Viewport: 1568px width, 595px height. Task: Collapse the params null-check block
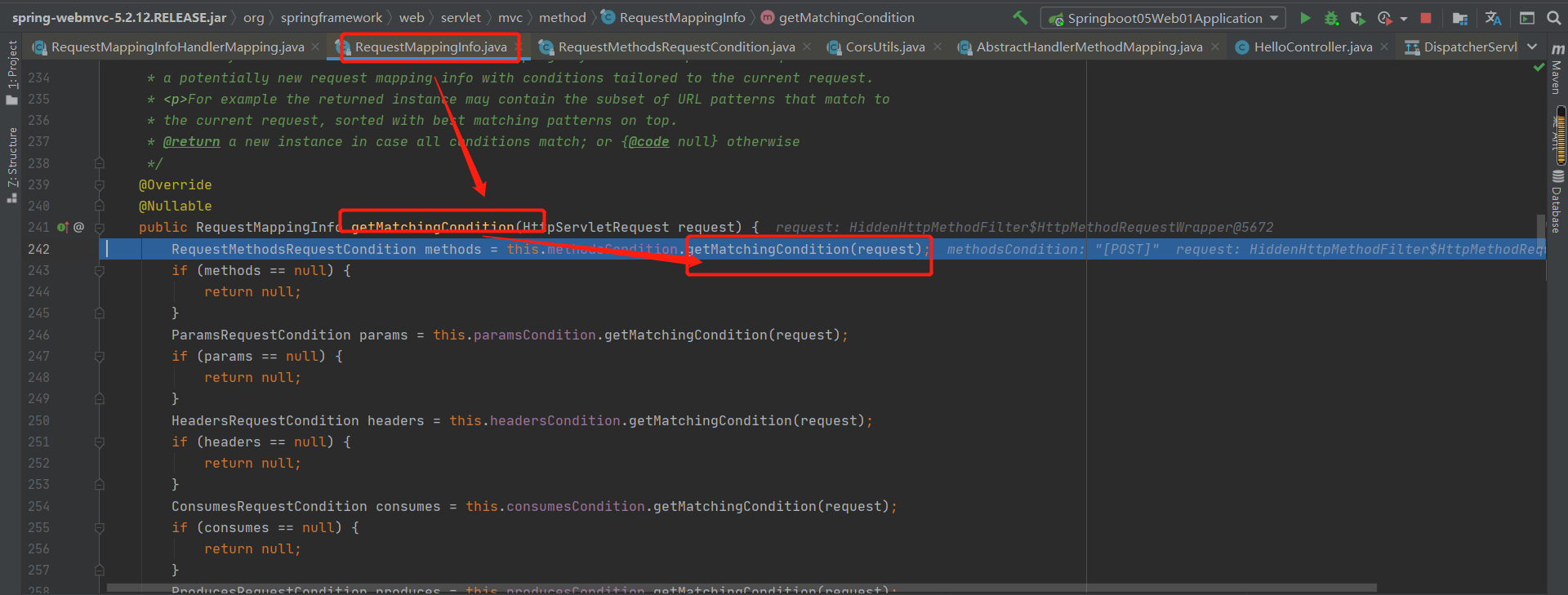point(100,357)
